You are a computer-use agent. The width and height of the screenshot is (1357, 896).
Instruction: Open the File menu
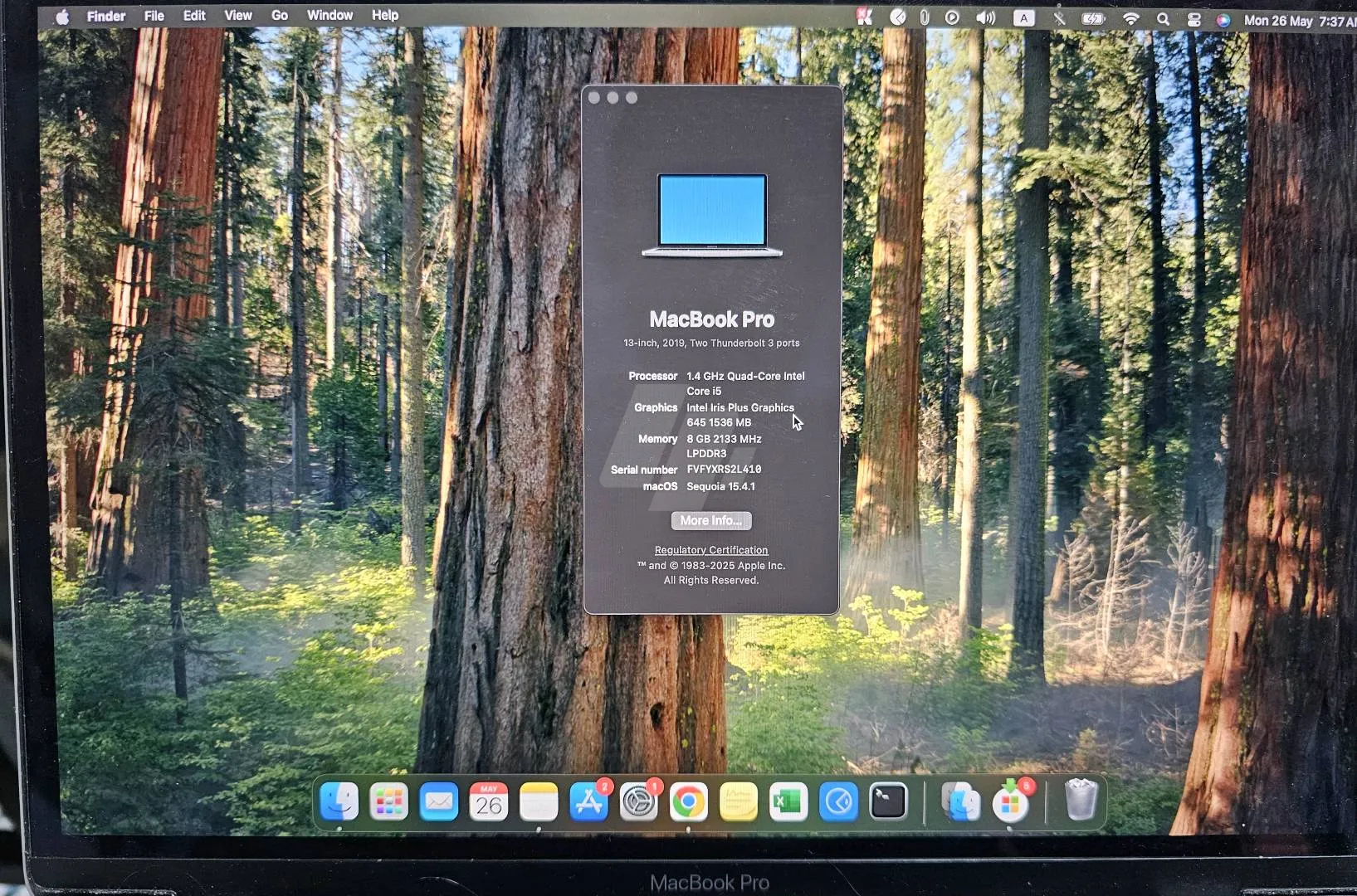pos(154,16)
